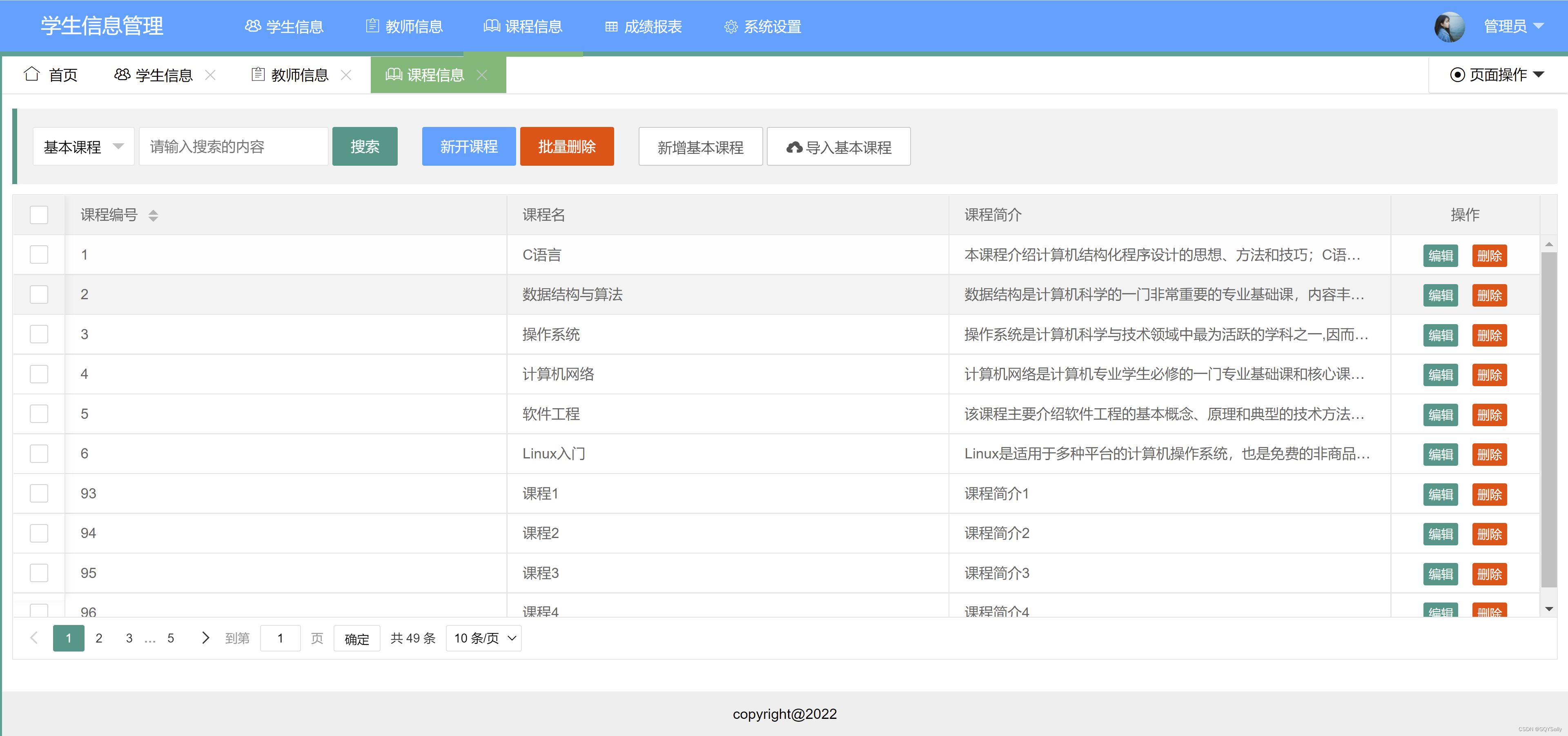1568x736 pixels.
Task: Tick the checkbox for C语言 row
Action: [39, 255]
